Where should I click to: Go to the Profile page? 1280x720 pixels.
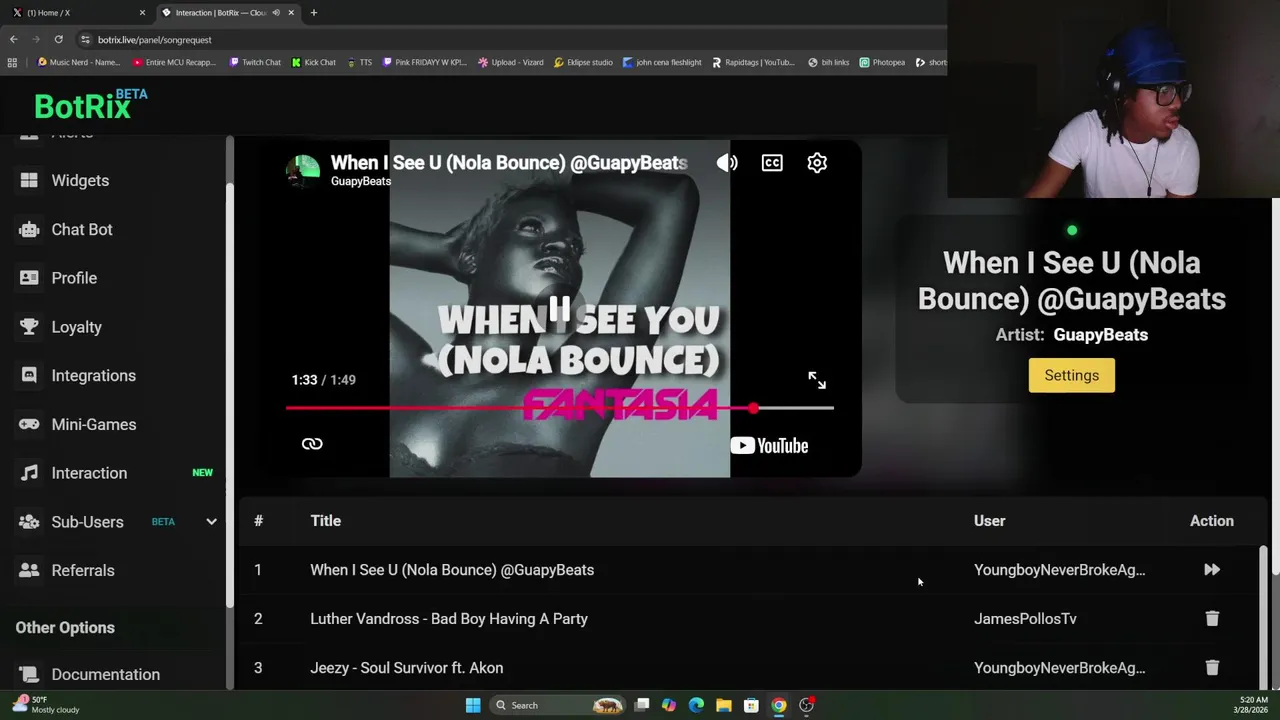pos(74,278)
